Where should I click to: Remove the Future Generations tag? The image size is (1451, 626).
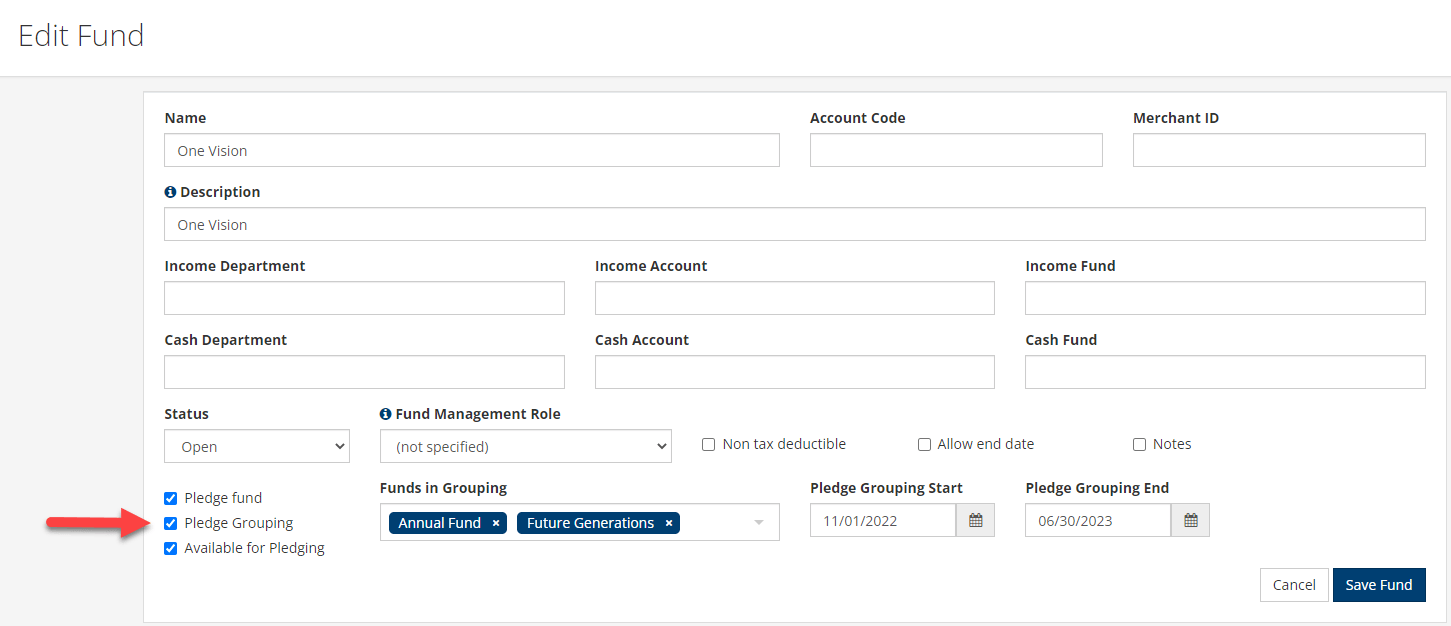click(668, 522)
